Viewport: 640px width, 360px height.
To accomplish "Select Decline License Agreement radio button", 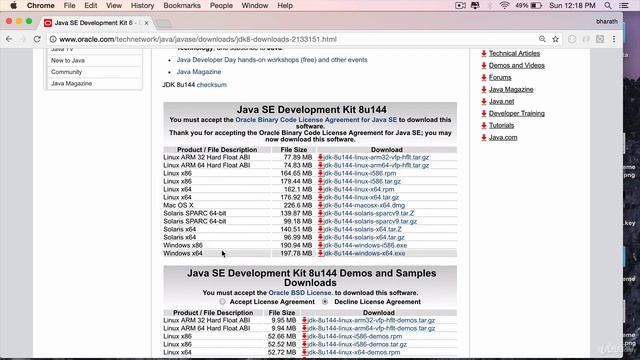I will click(x=325, y=302).
